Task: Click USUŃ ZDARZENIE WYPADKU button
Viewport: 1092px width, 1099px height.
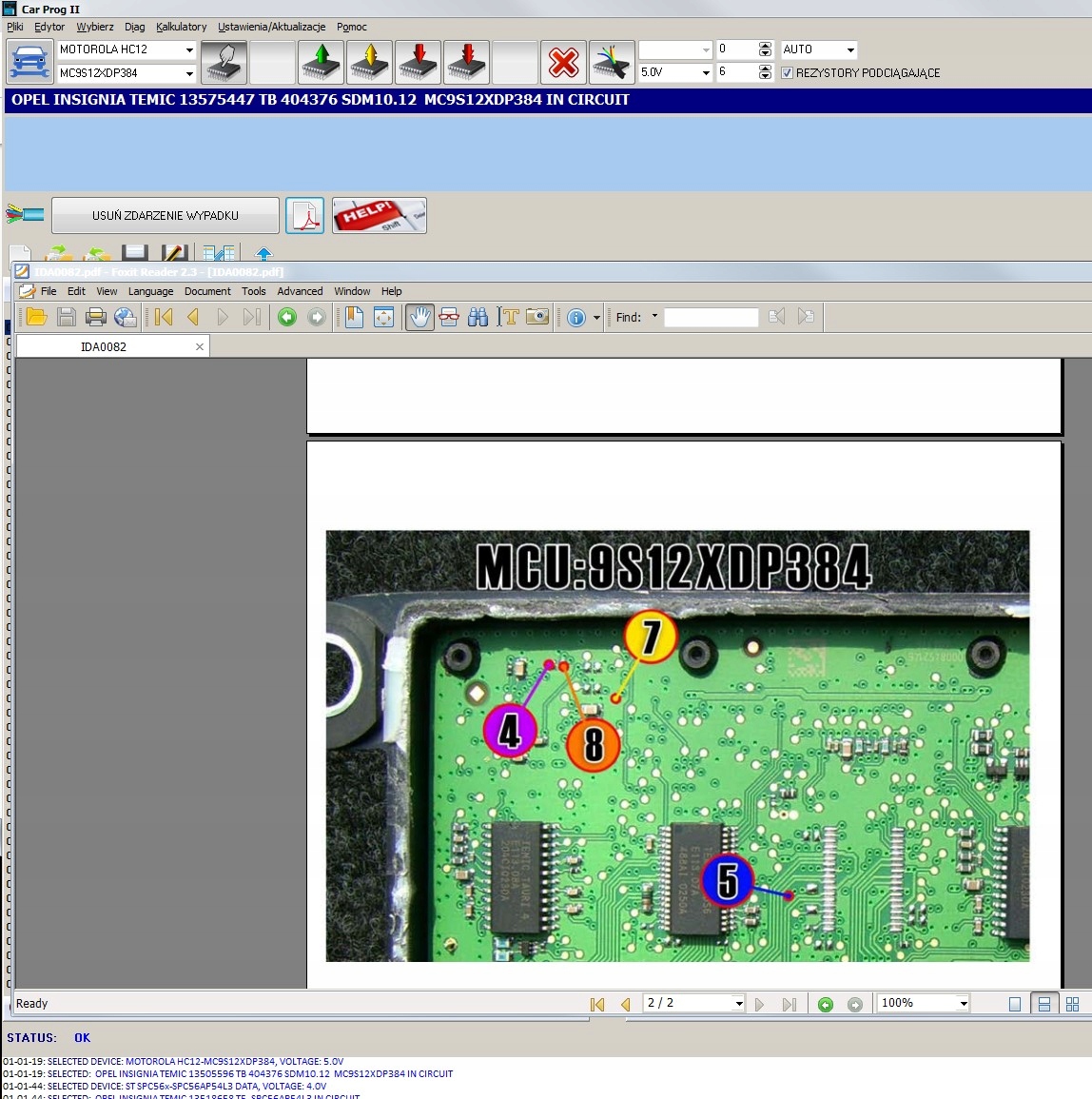Action: point(166,215)
